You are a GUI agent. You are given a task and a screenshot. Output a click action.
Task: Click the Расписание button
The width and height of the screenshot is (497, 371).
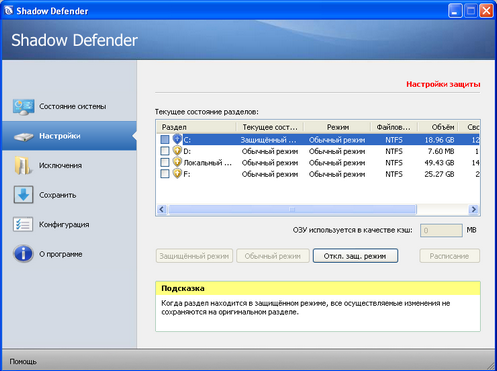click(449, 256)
